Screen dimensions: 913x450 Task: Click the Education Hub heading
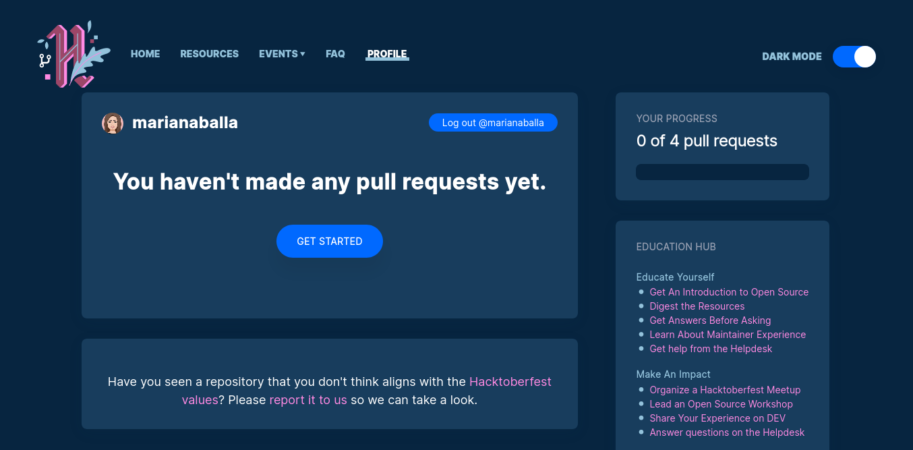676,247
